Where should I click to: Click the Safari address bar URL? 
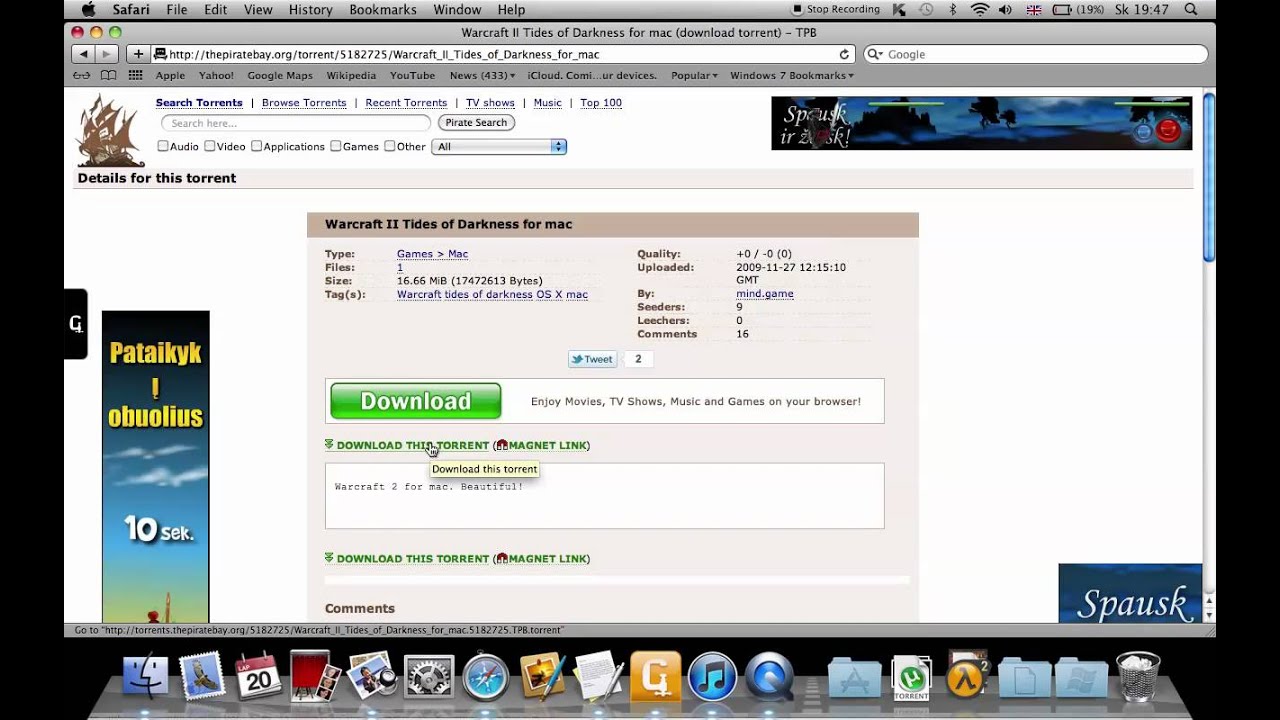(384, 55)
